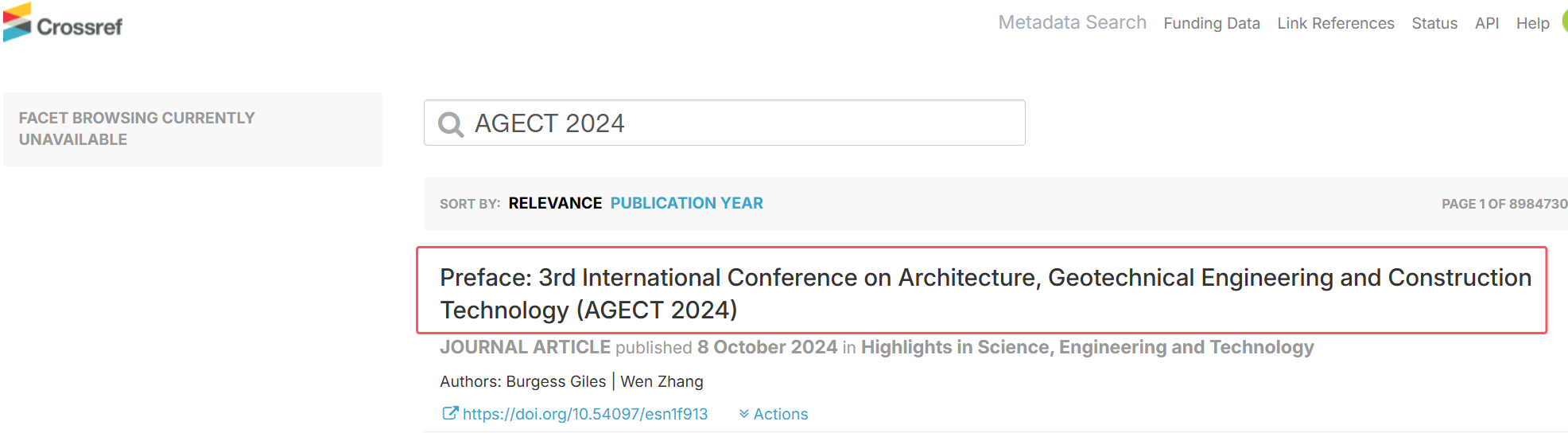1568x437 pixels.
Task: Open the Help navigation link
Action: 1533,23
